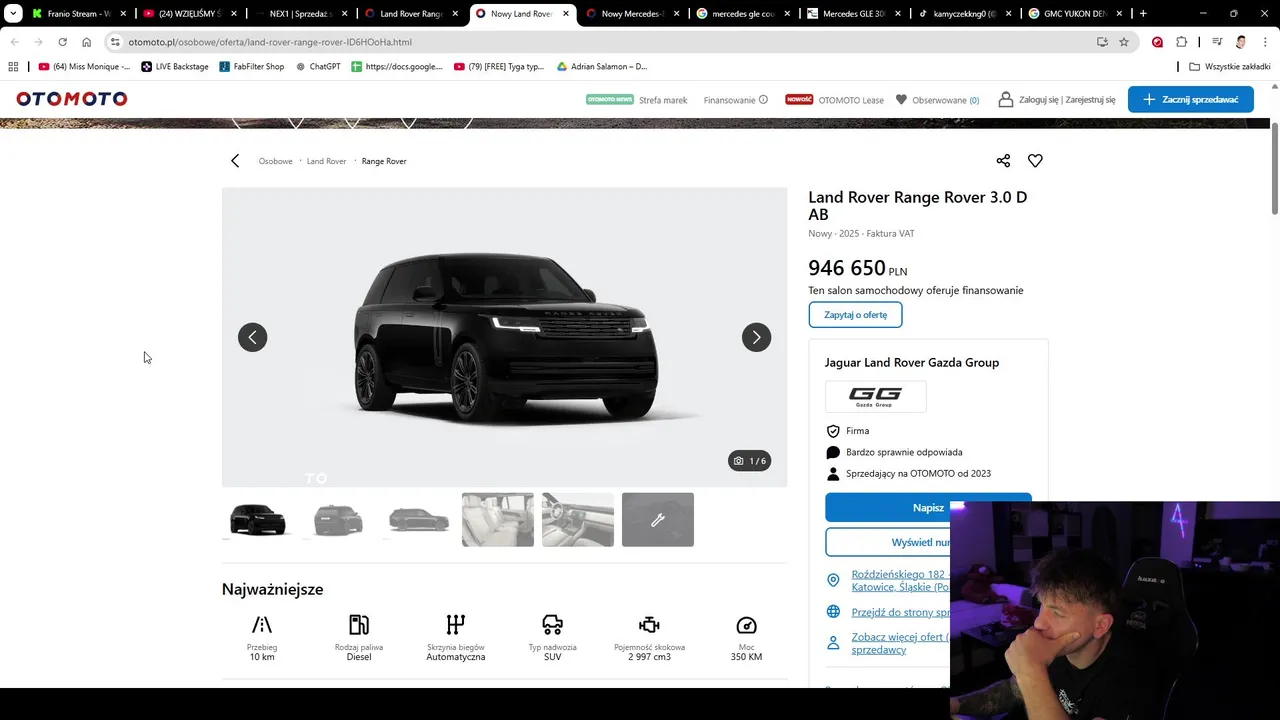
Task: Switch to NEX1 Sprzedaż tab
Action: pos(301,14)
